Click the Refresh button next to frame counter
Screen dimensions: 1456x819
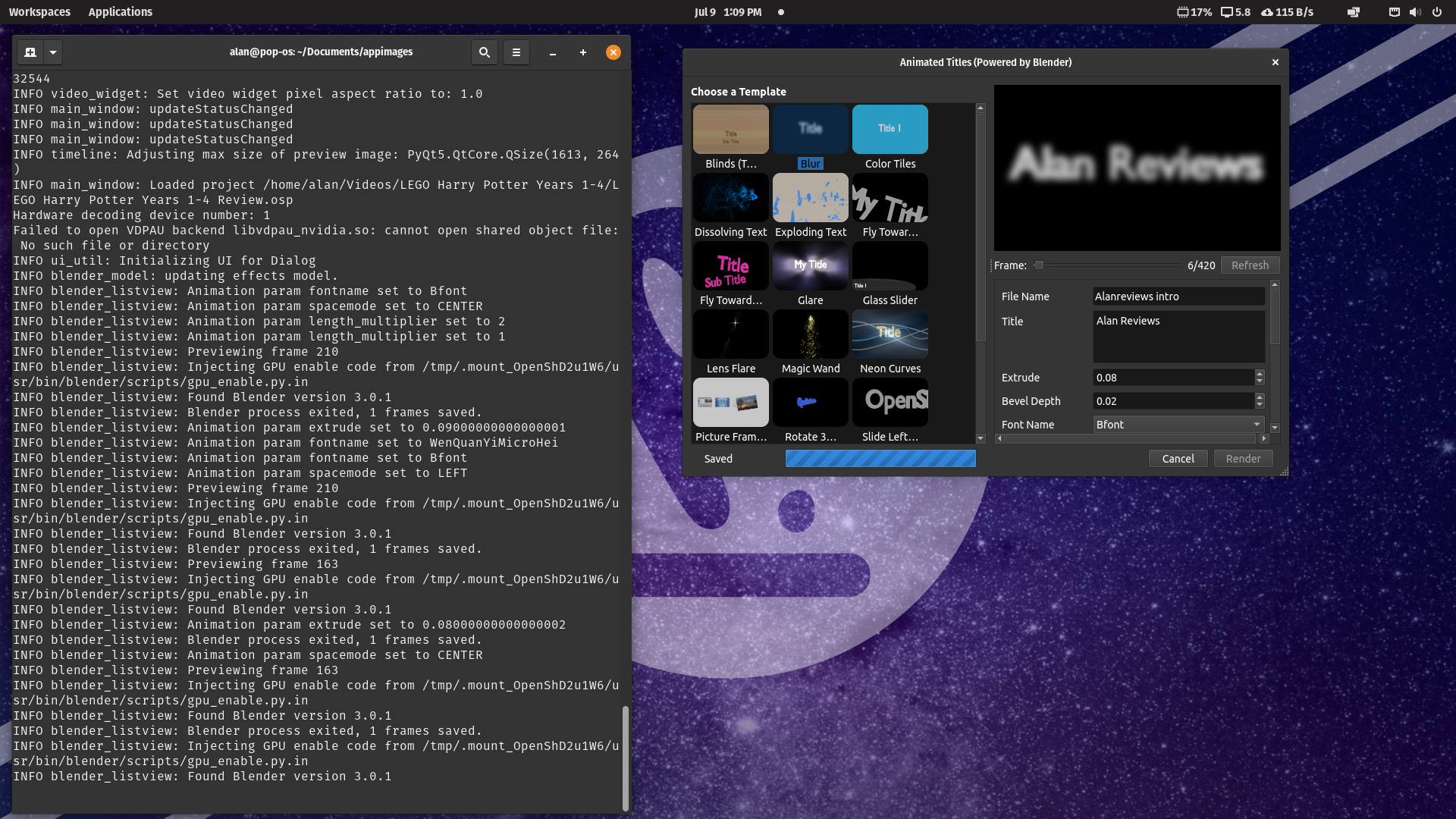pos(1249,265)
